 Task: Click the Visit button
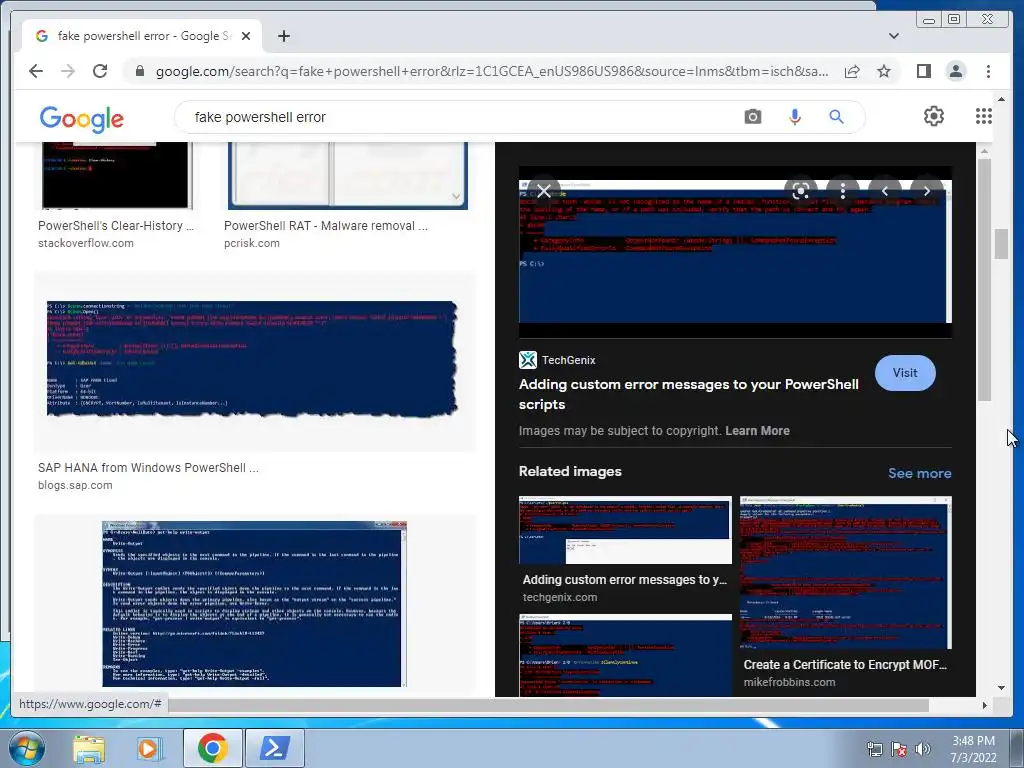tap(905, 373)
